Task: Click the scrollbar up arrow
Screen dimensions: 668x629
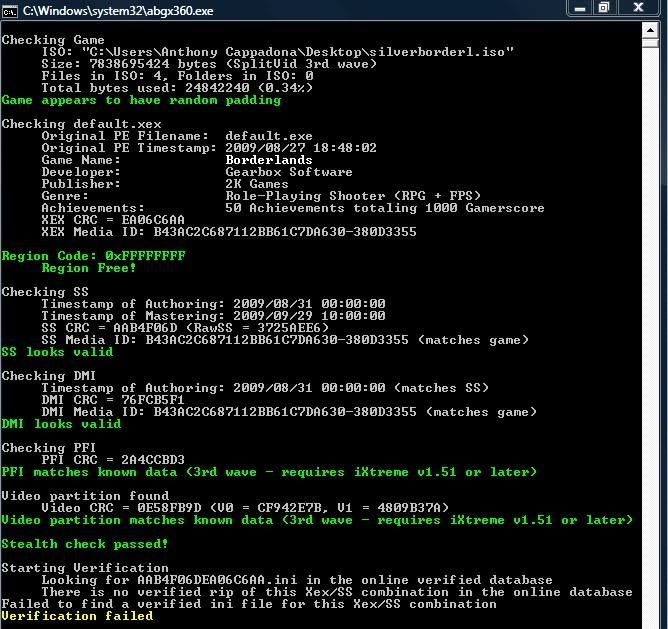Action: (650, 30)
